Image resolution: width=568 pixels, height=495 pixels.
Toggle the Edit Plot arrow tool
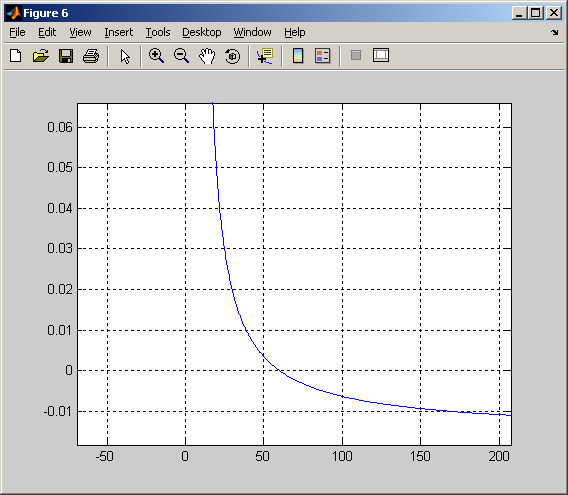(125, 56)
